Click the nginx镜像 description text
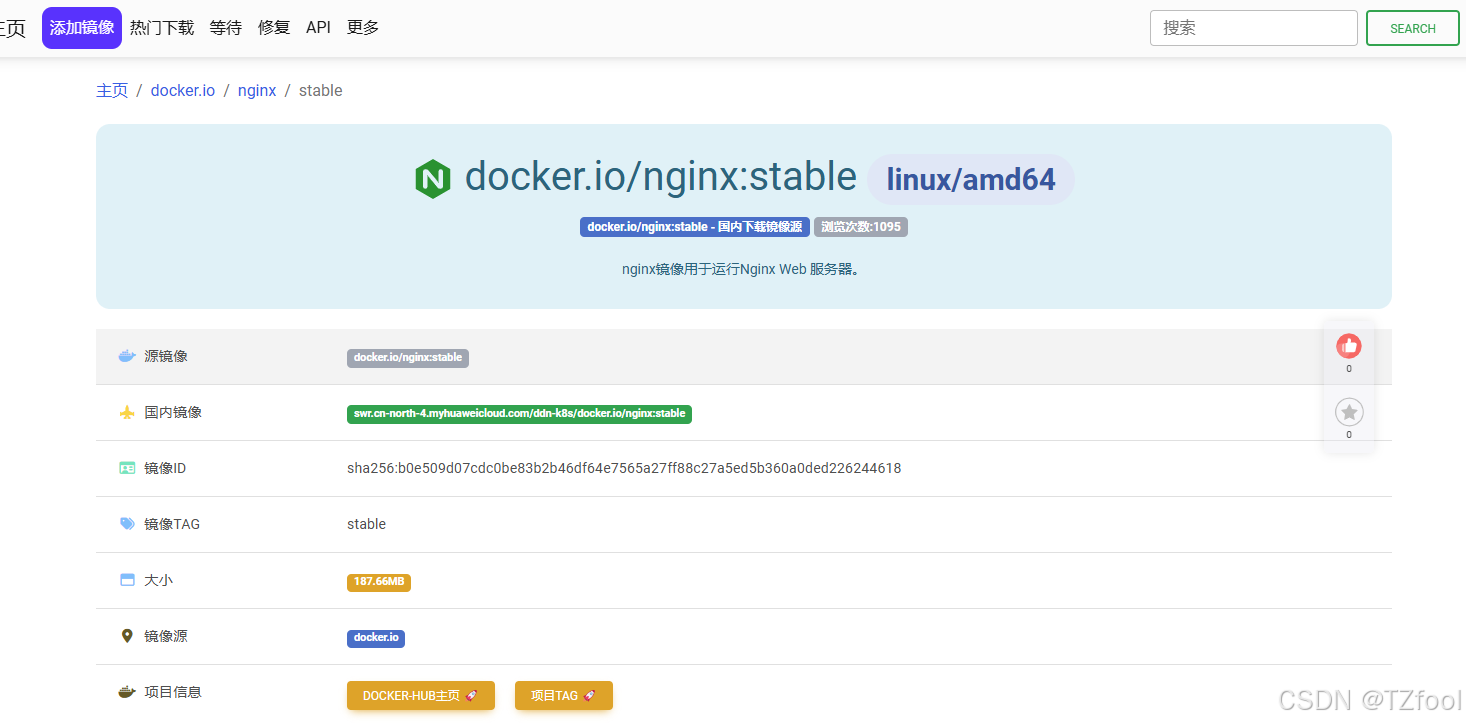This screenshot has width=1466, height=726. click(741, 269)
